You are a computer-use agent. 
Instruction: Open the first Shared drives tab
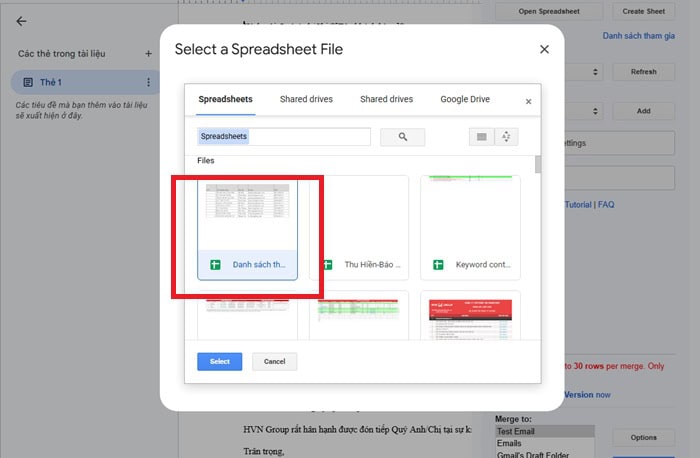click(306, 99)
